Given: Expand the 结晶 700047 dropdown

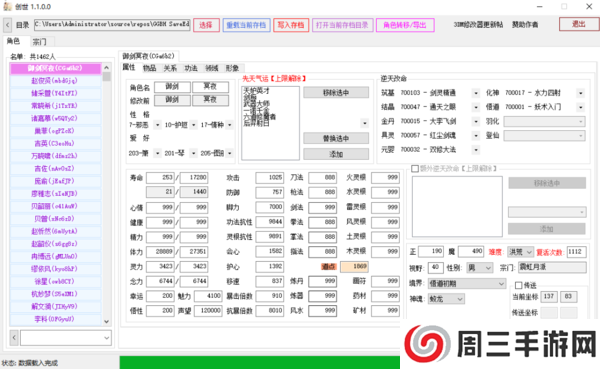Looking at the screenshot, I should point(476,107).
